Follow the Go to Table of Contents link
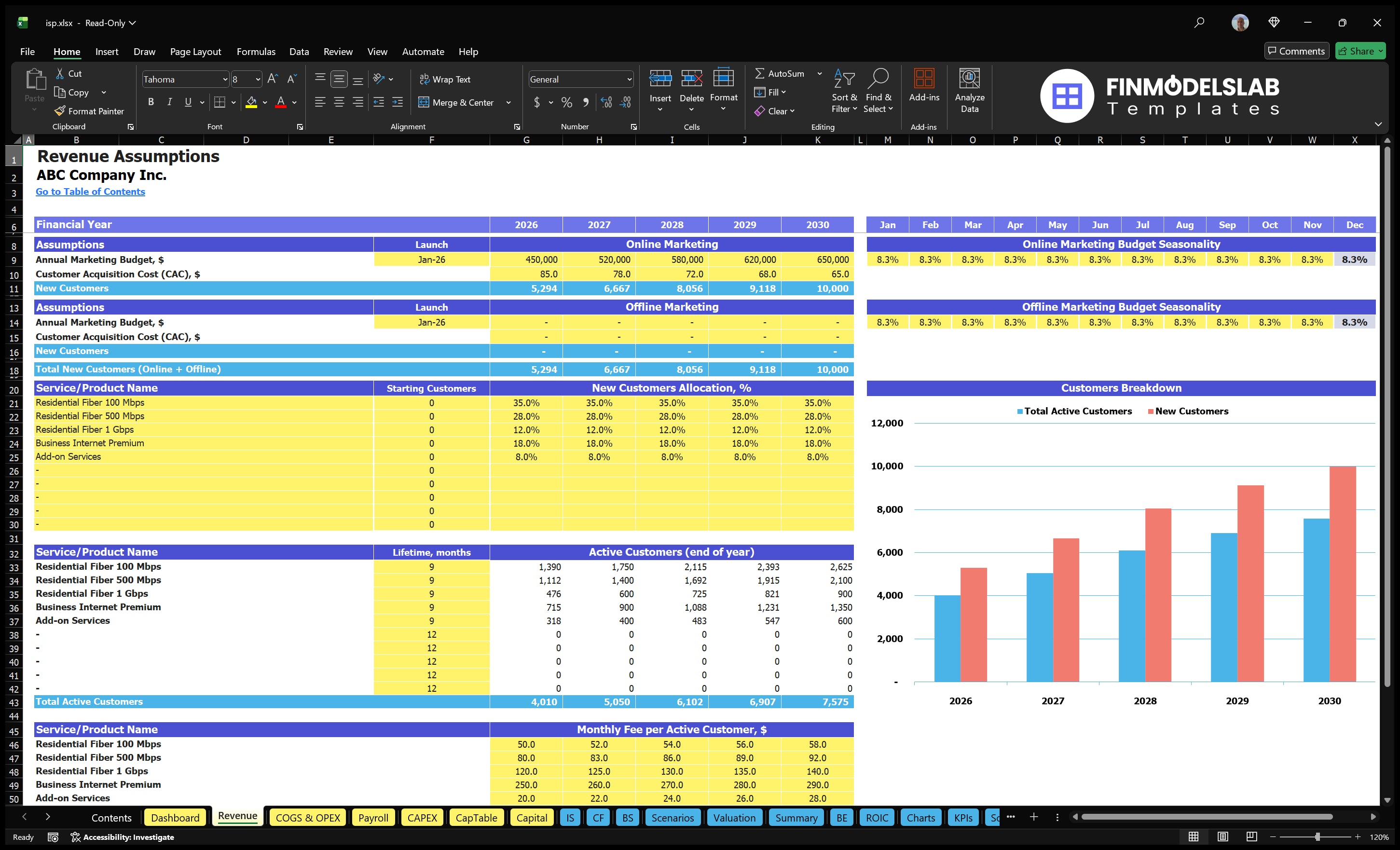The width and height of the screenshot is (1400, 850). click(90, 192)
